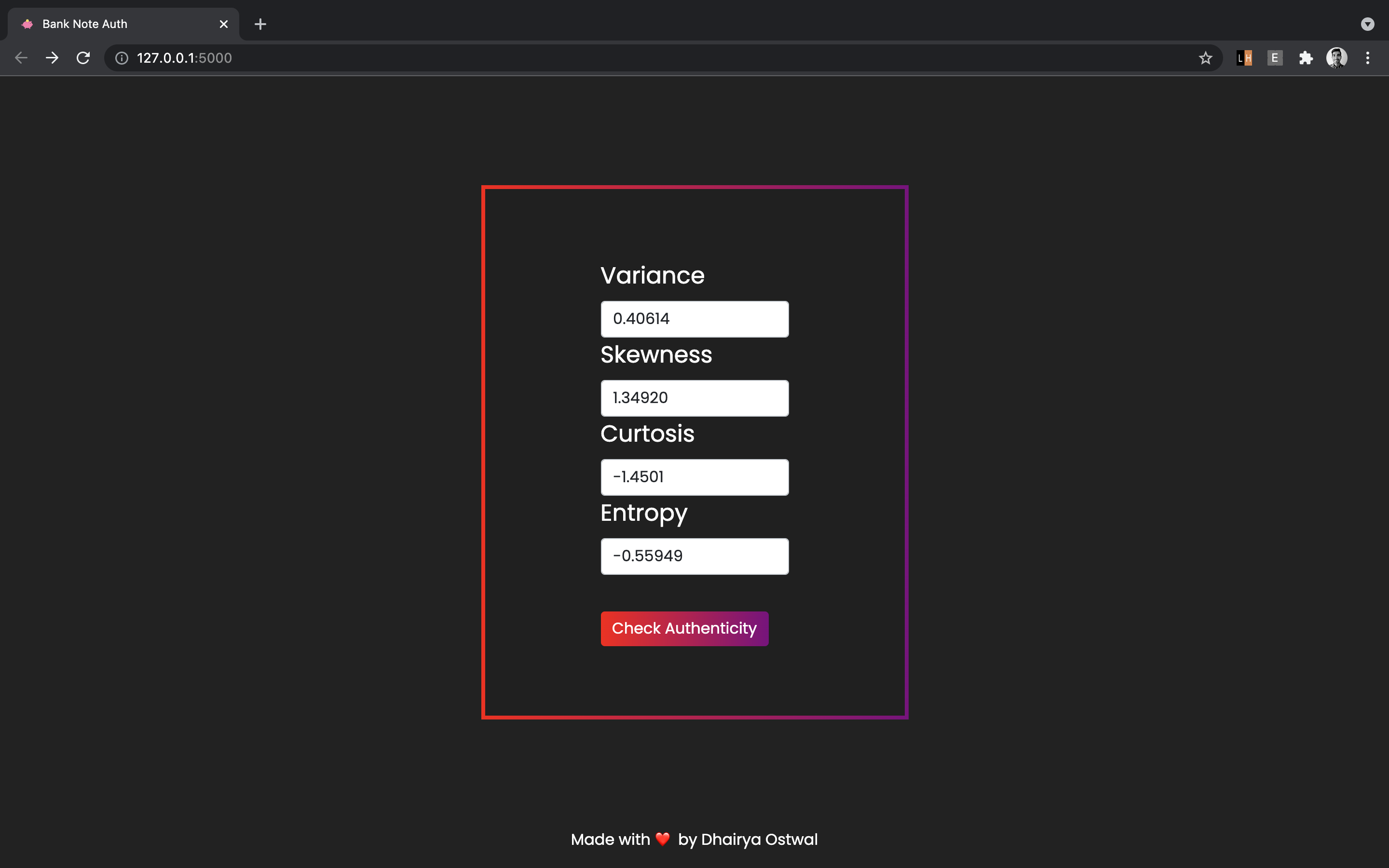Click the browser forward arrow

point(52,58)
